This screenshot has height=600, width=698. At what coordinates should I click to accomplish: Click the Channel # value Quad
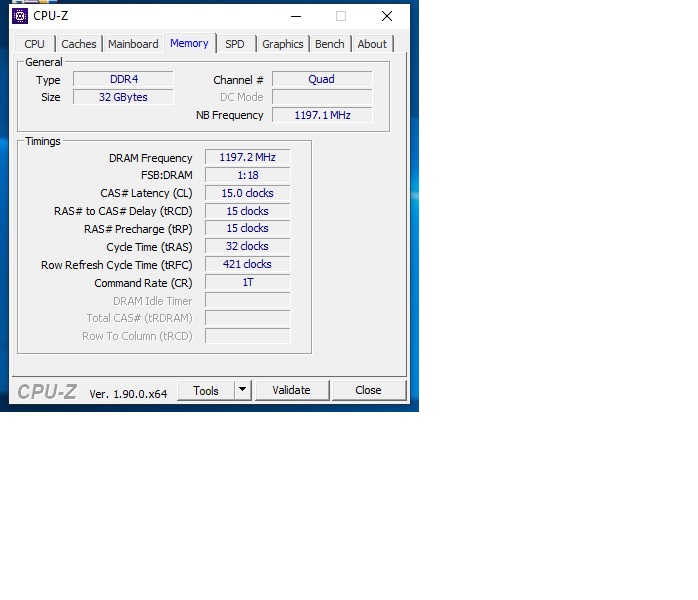(x=322, y=79)
